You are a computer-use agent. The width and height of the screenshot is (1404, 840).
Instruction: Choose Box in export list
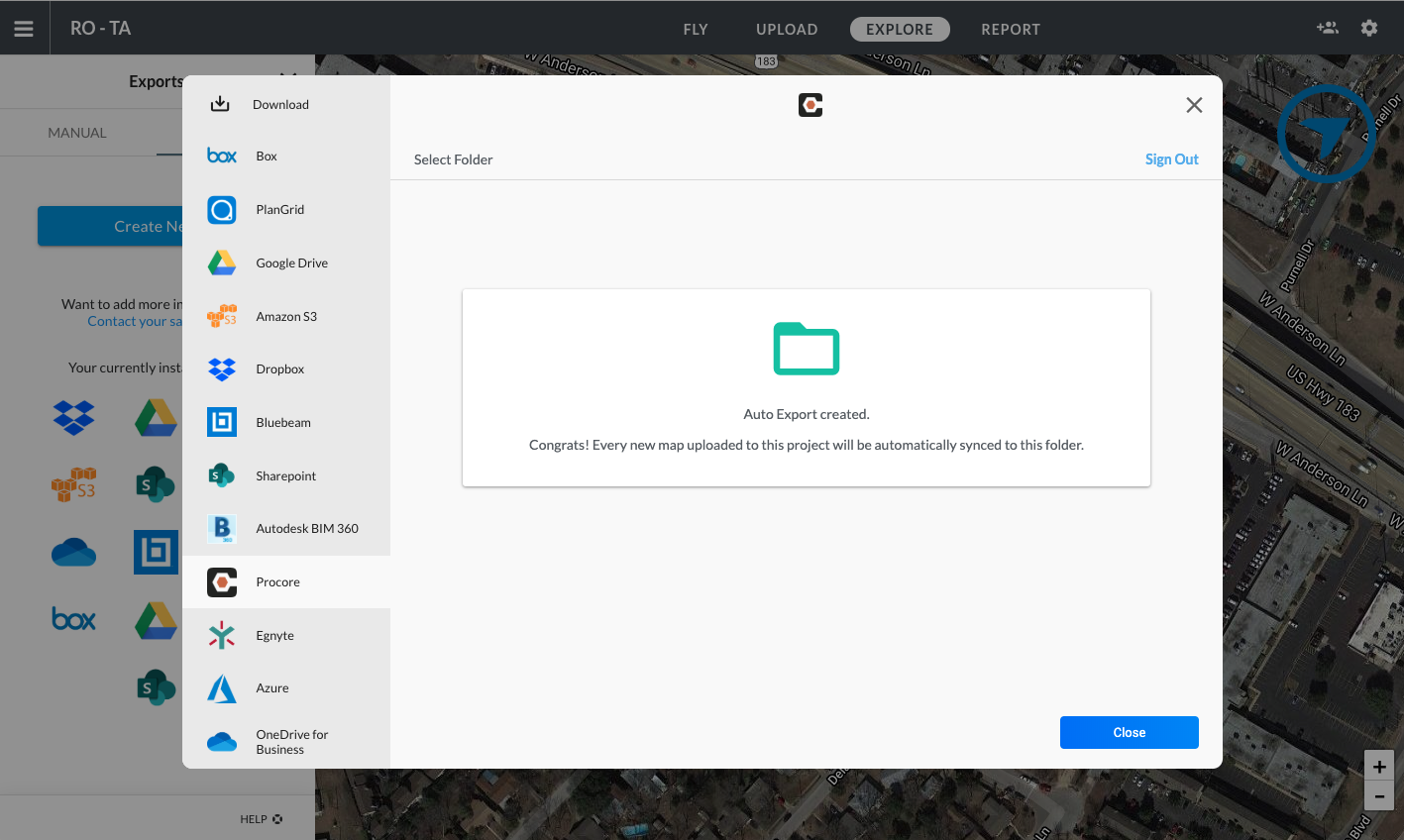(x=286, y=157)
